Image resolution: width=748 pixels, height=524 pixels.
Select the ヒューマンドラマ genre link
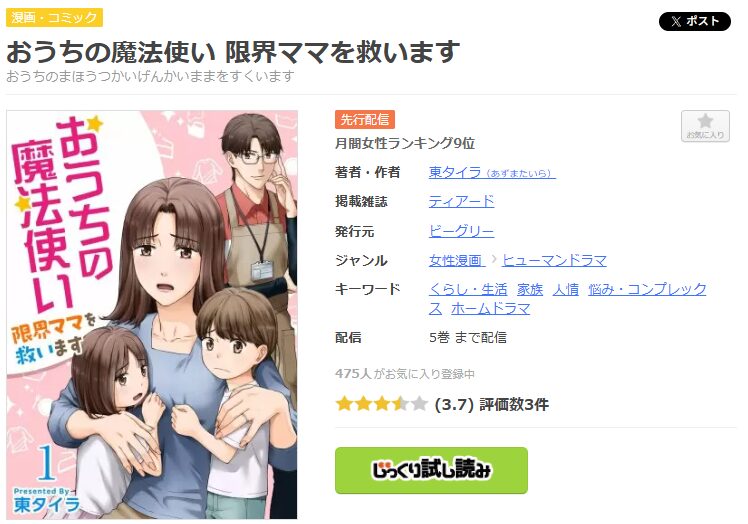tap(554, 261)
